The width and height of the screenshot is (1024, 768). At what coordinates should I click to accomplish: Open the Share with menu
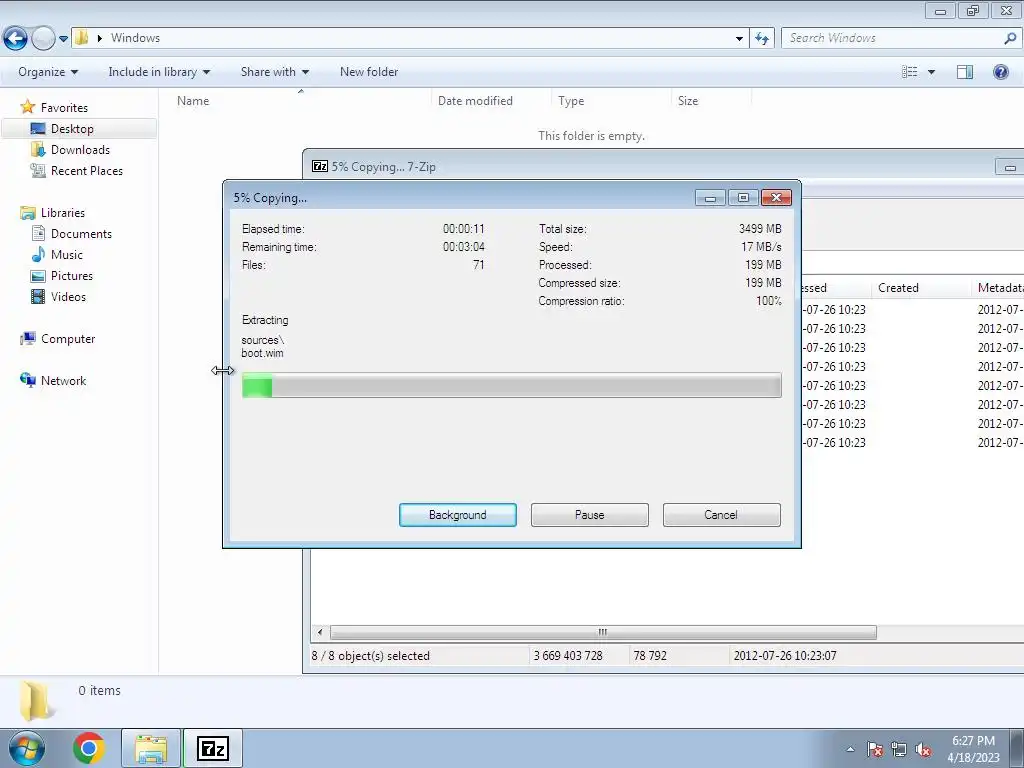point(275,72)
